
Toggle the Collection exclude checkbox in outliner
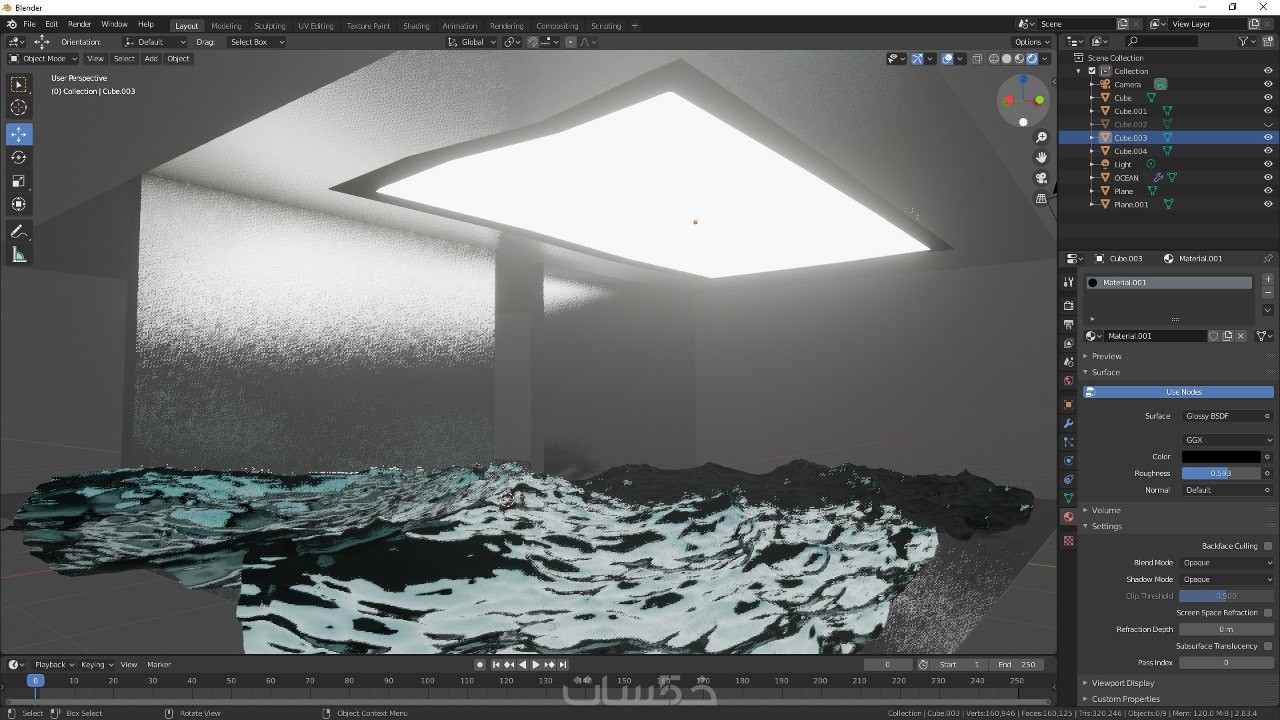coord(1092,71)
